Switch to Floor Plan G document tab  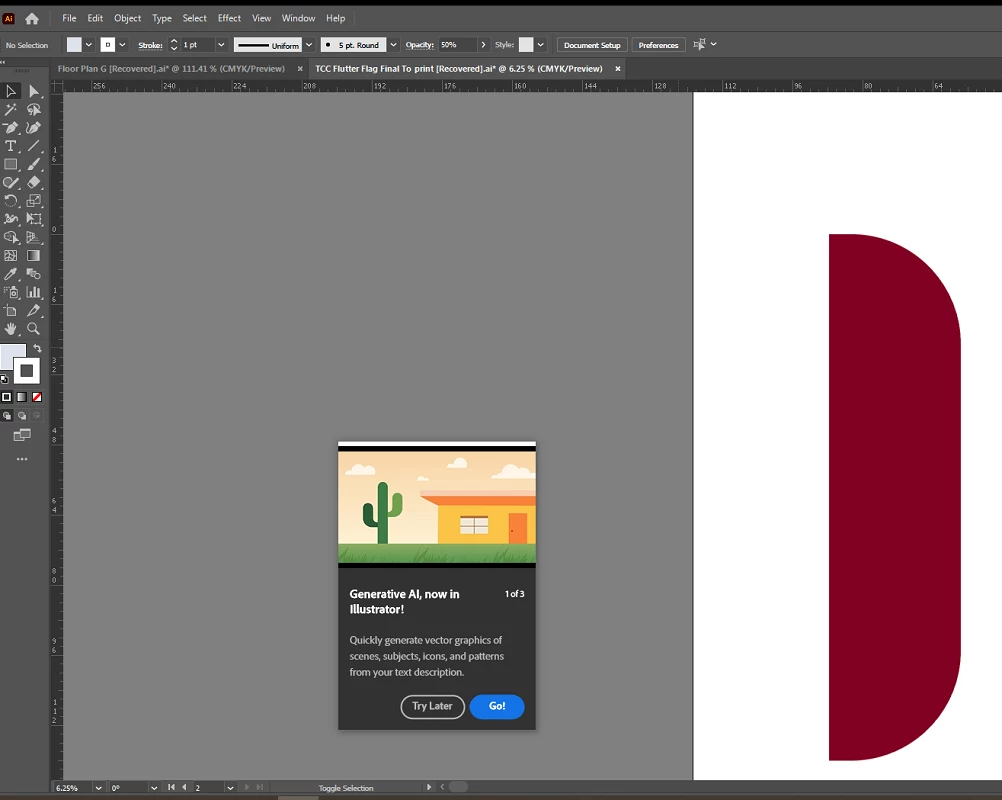[x=171, y=68]
